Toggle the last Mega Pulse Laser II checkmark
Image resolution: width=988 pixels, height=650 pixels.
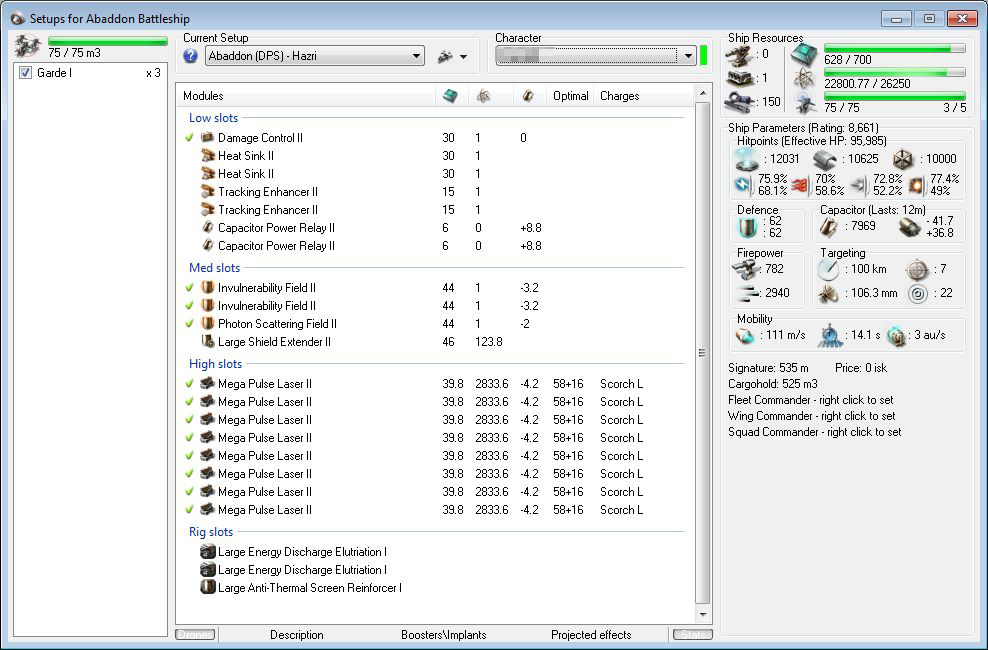pos(190,510)
